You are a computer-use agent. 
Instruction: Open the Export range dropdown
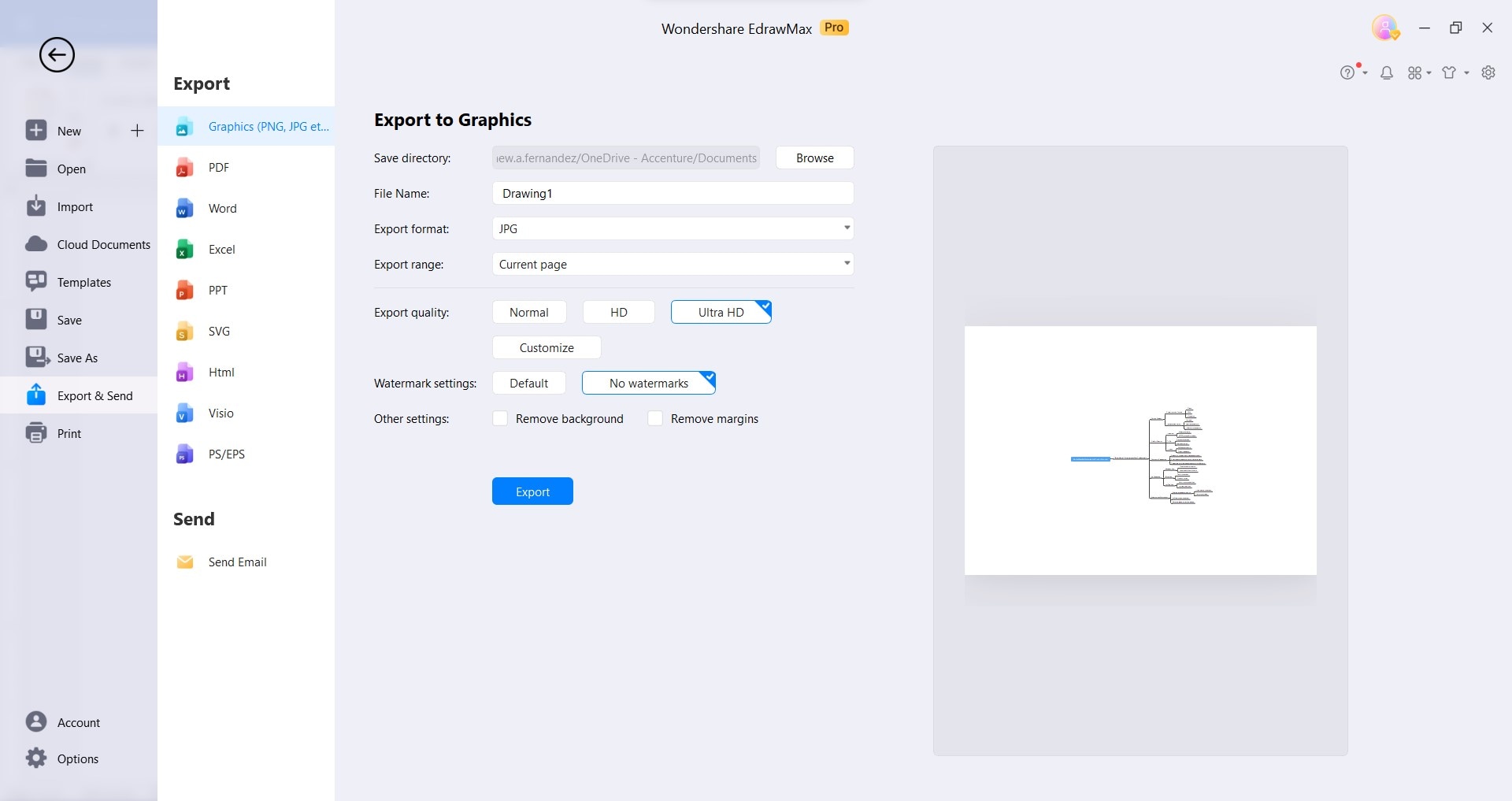pos(673,264)
